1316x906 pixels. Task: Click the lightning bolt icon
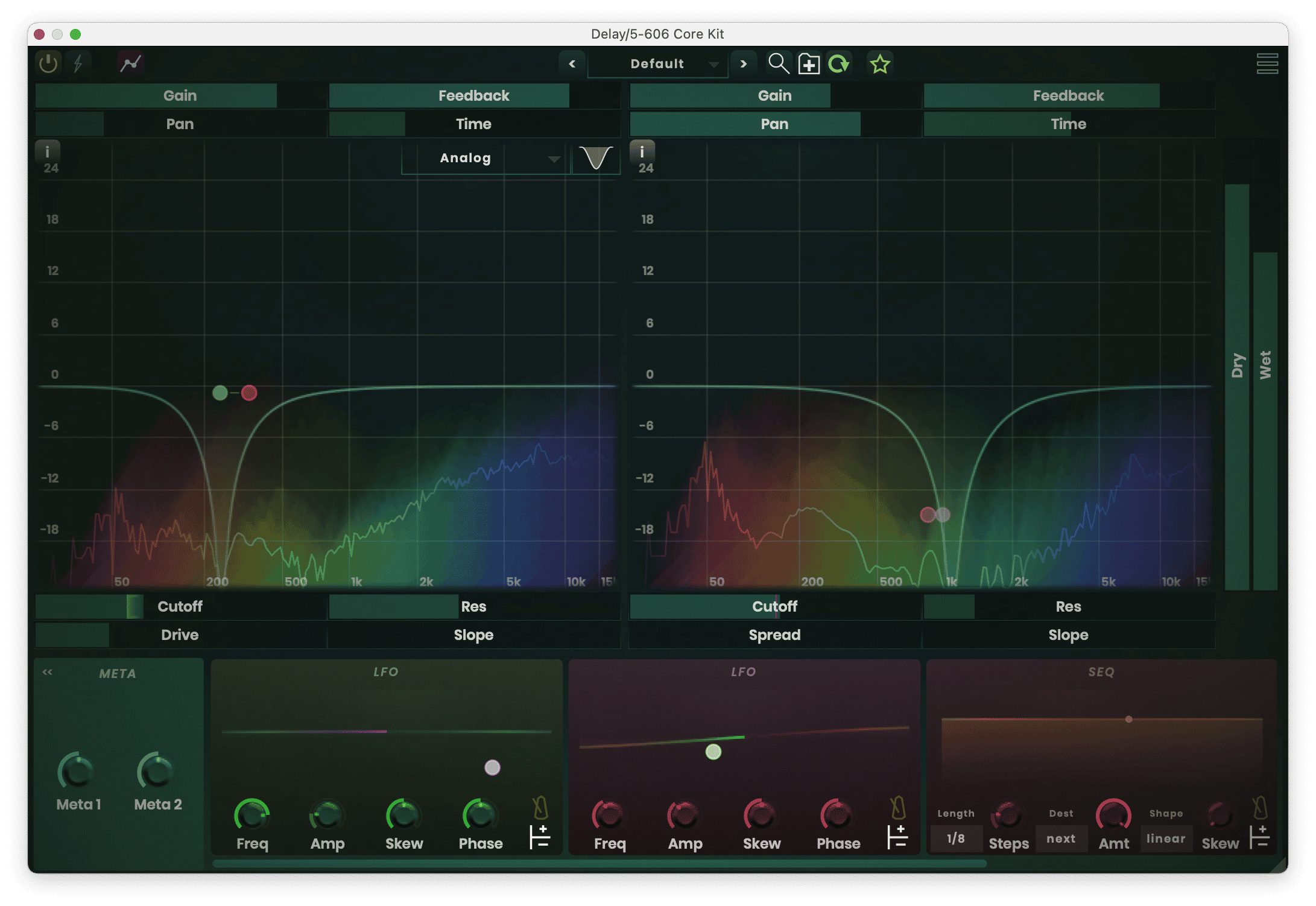[78, 63]
